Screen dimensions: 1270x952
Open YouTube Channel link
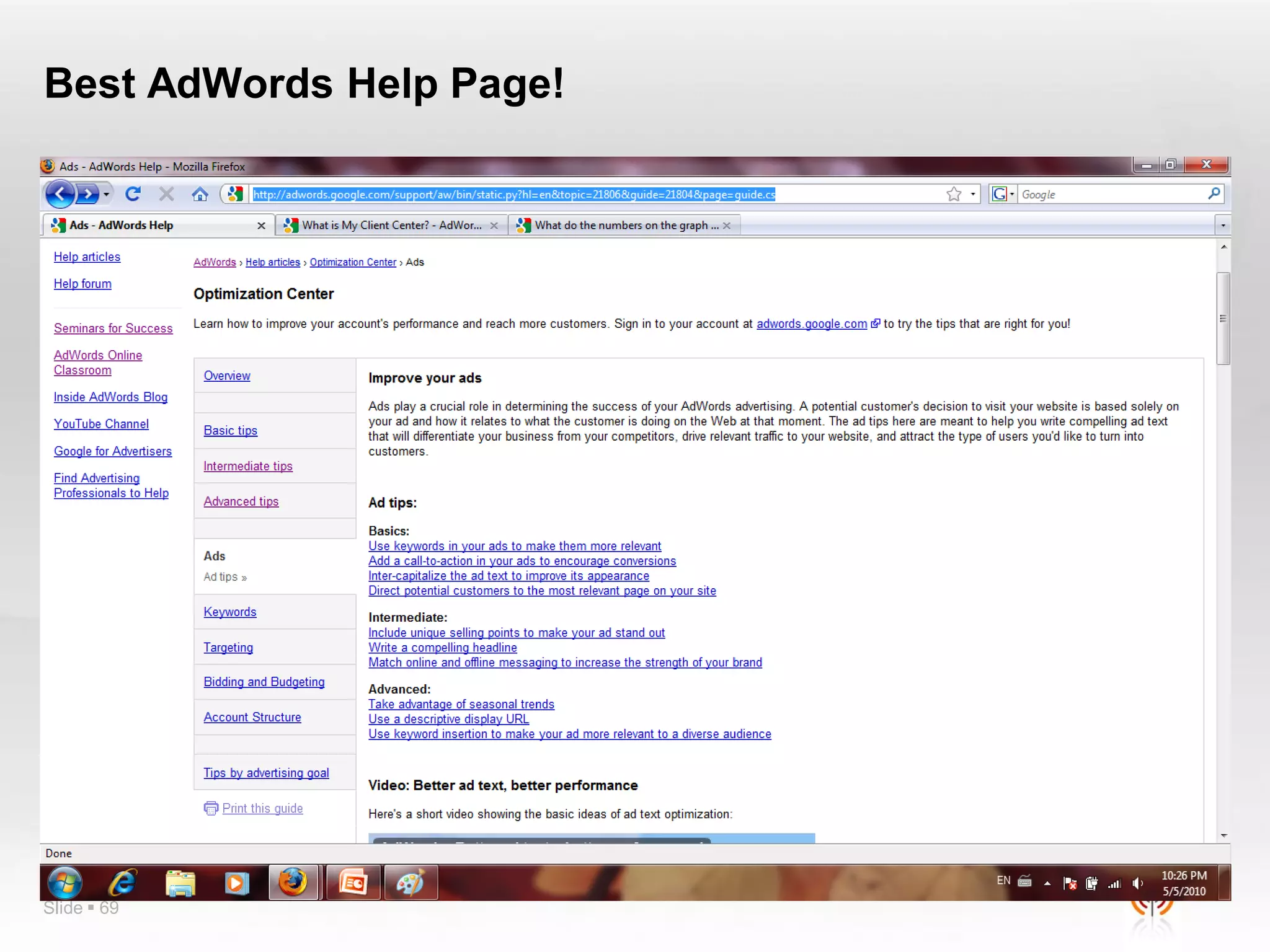(101, 424)
